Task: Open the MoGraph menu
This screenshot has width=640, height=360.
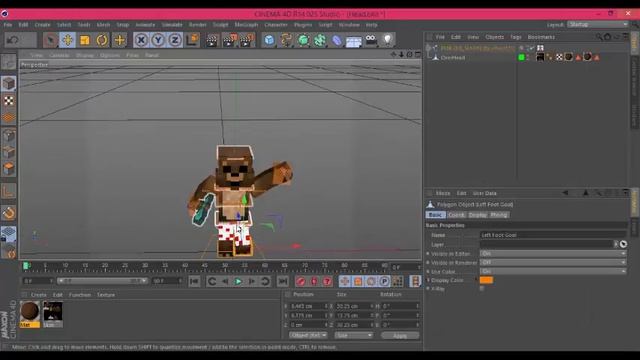Action: [x=246, y=25]
